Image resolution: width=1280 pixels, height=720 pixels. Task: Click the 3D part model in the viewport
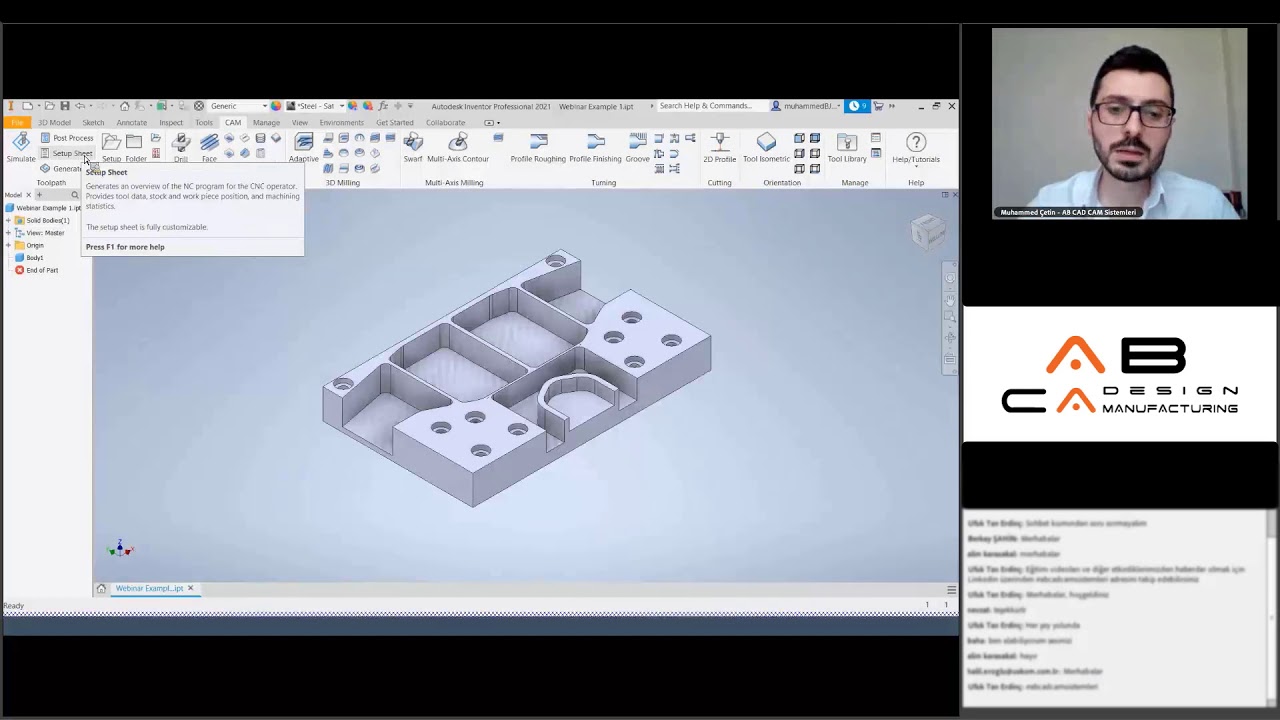[x=517, y=380]
